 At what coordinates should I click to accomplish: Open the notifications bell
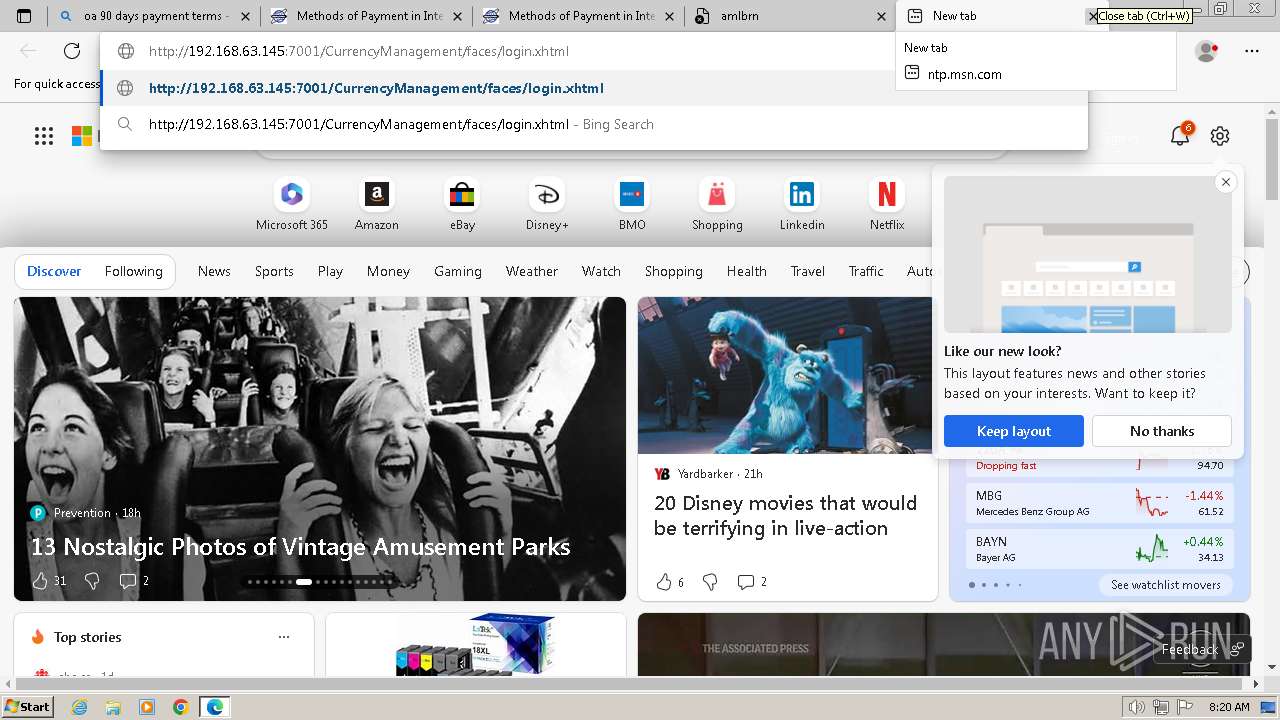[1181, 136]
